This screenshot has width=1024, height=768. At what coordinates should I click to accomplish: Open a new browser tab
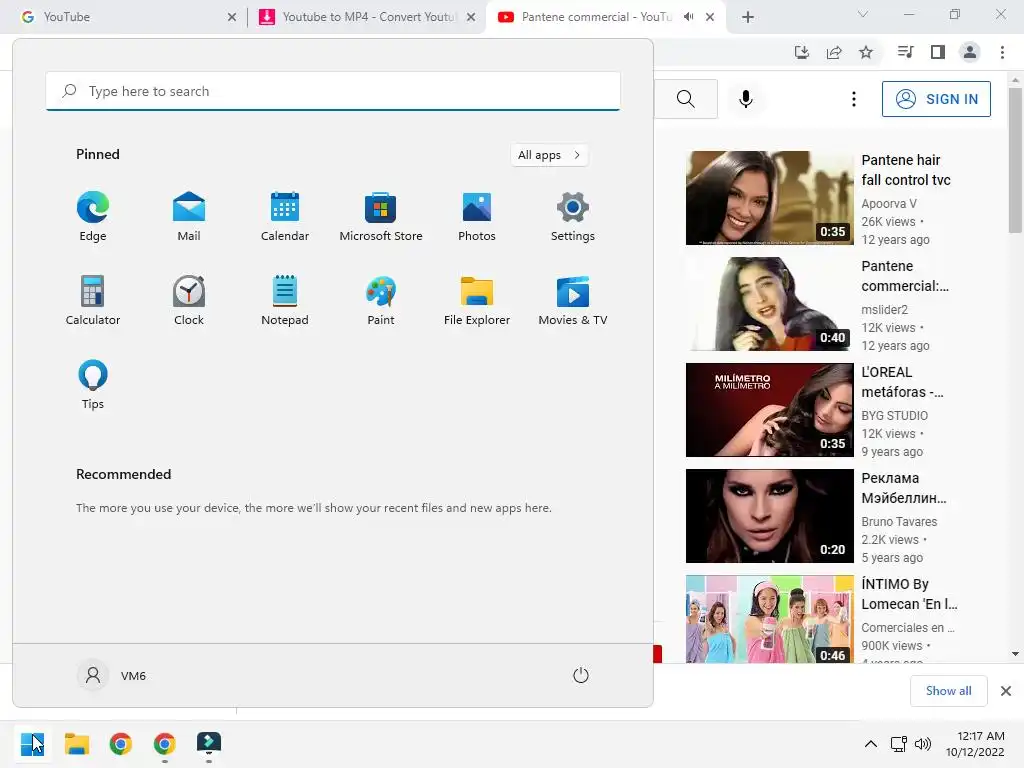point(748,17)
